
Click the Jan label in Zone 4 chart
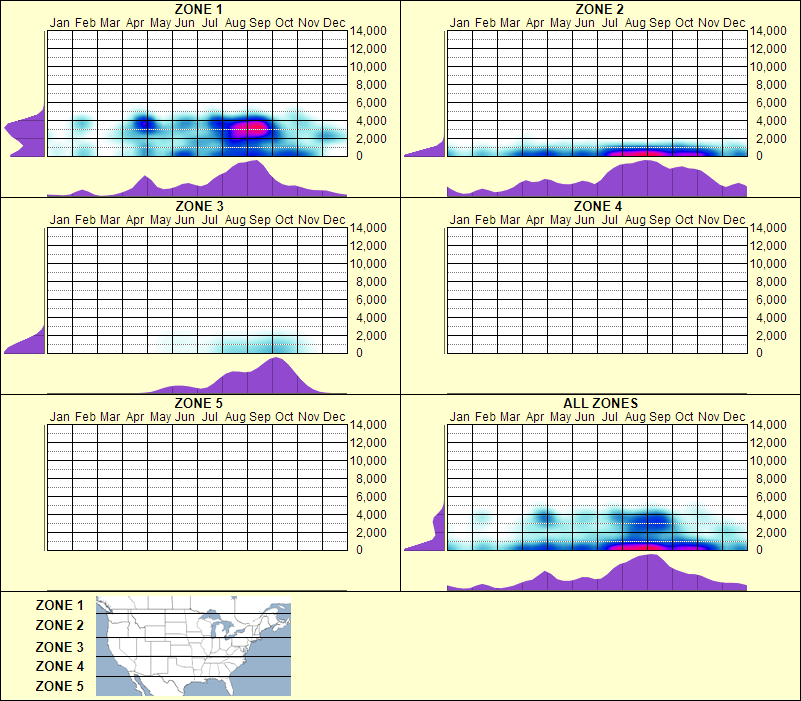tap(459, 218)
